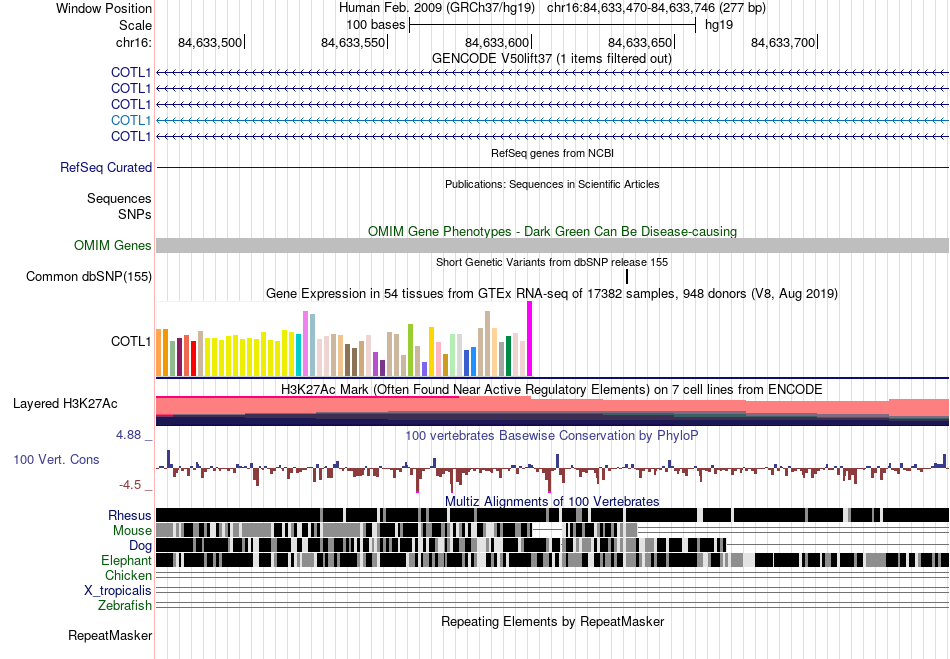Click the 84,633,500 coordinate label
This screenshot has height=659, width=950.
210,42
